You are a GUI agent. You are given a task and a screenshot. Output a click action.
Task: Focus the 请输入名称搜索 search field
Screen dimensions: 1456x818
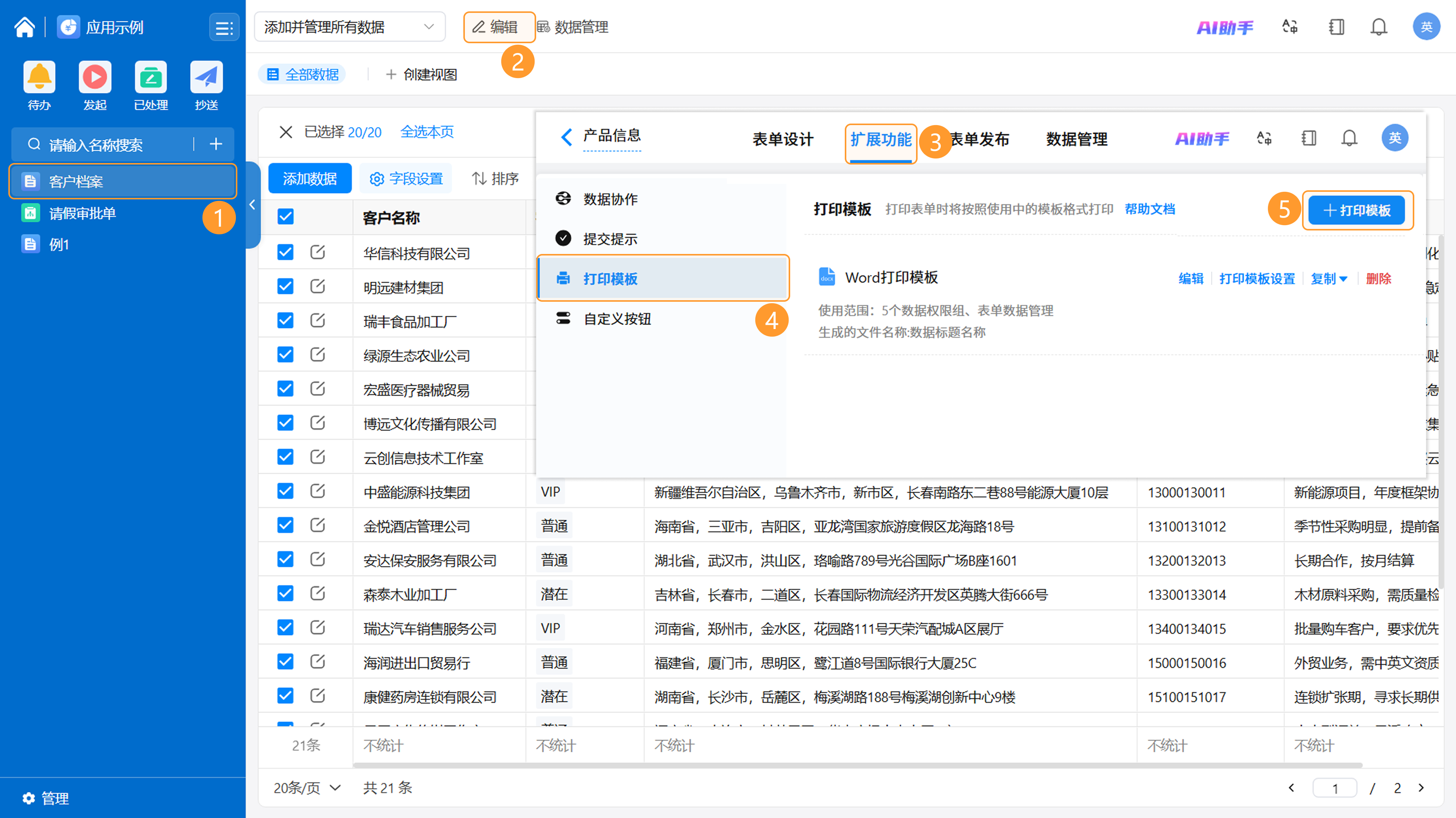(x=107, y=145)
